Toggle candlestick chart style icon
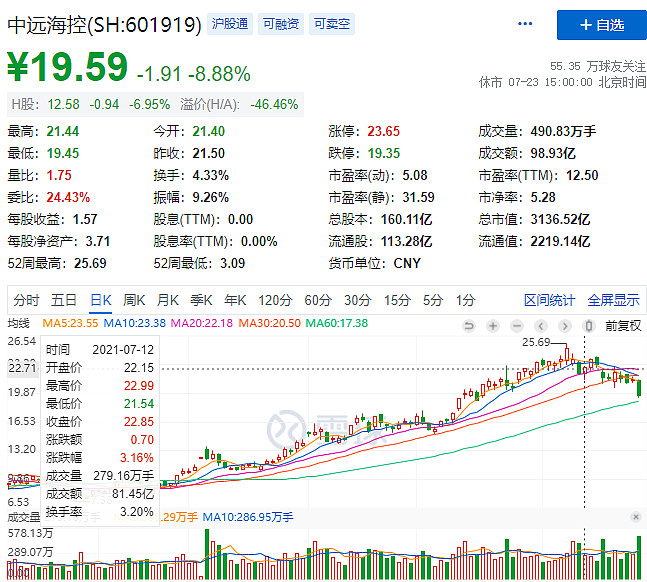The height and width of the screenshot is (582, 647). tap(589, 326)
